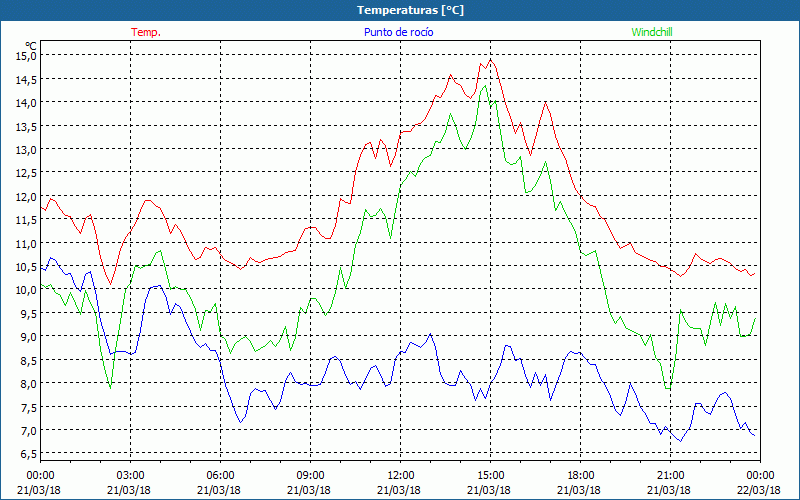Viewport: 800px width, 500px height.
Task: Click the '°C' unit label on the axis
Action: [31, 46]
